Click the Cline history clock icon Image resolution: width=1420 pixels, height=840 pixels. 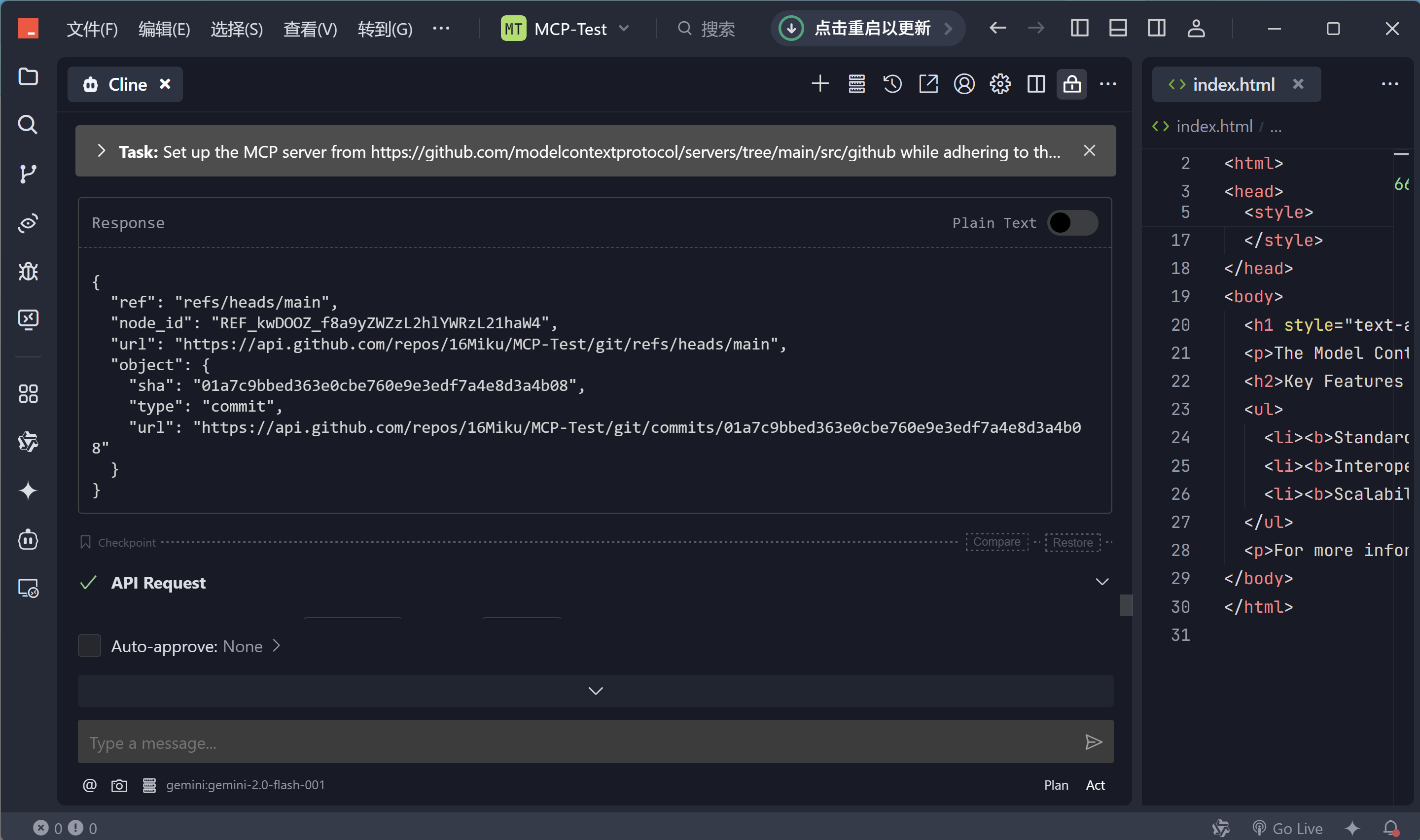coord(892,84)
